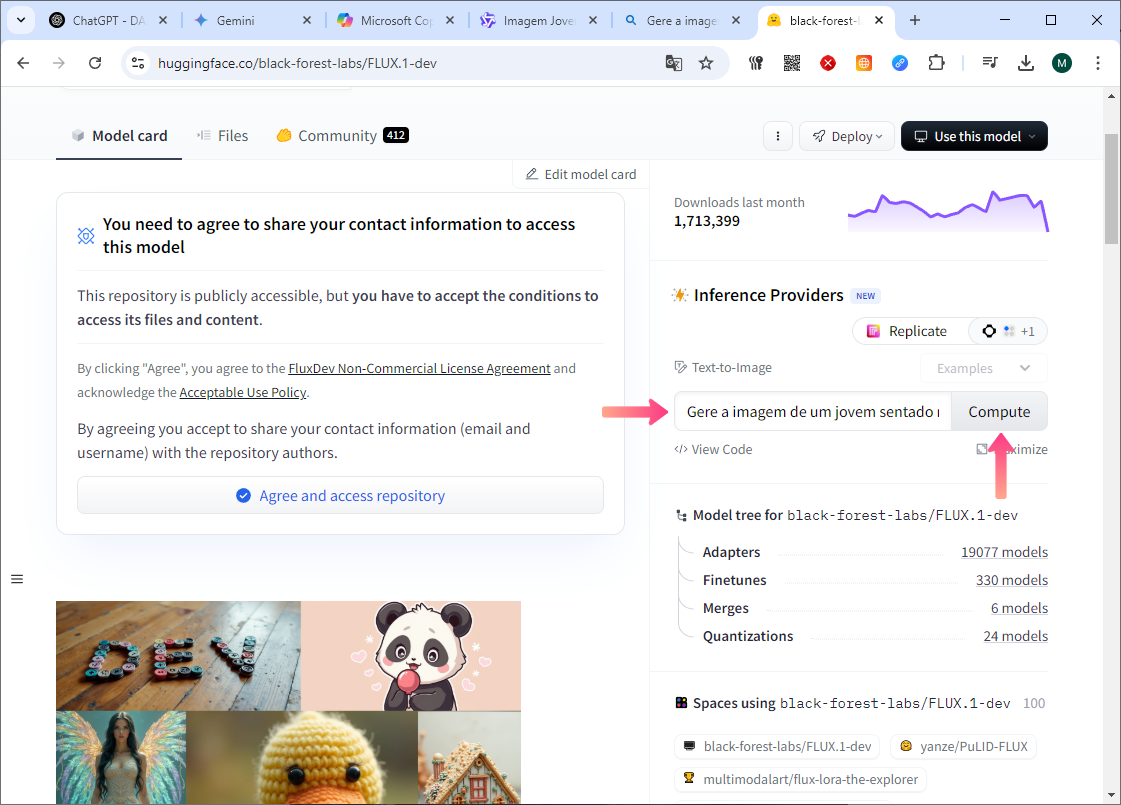1121x805 pixels.
Task: Open the winged fairy sample image
Action: point(121,758)
